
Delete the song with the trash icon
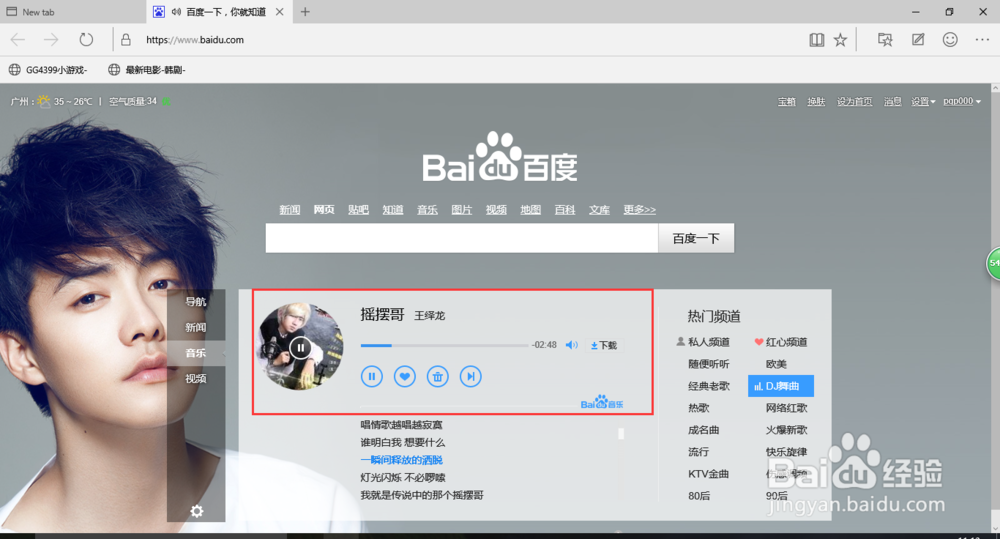pos(438,376)
